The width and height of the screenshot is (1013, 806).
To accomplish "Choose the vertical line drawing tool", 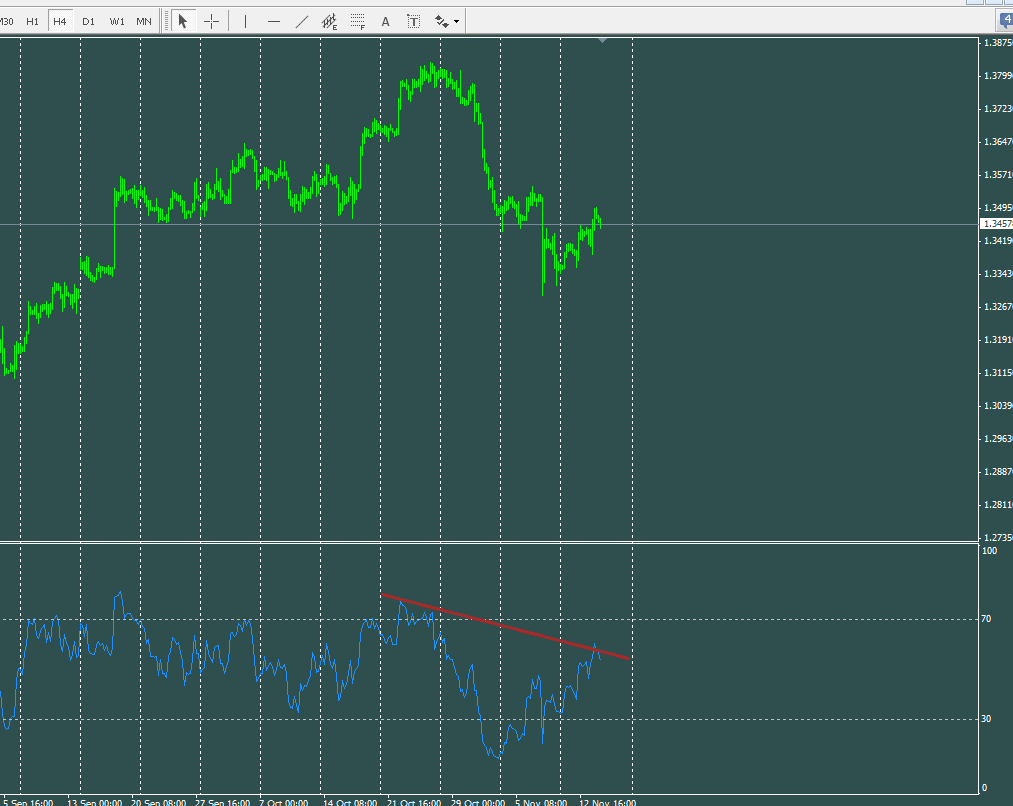I will [x=245, y=21].
